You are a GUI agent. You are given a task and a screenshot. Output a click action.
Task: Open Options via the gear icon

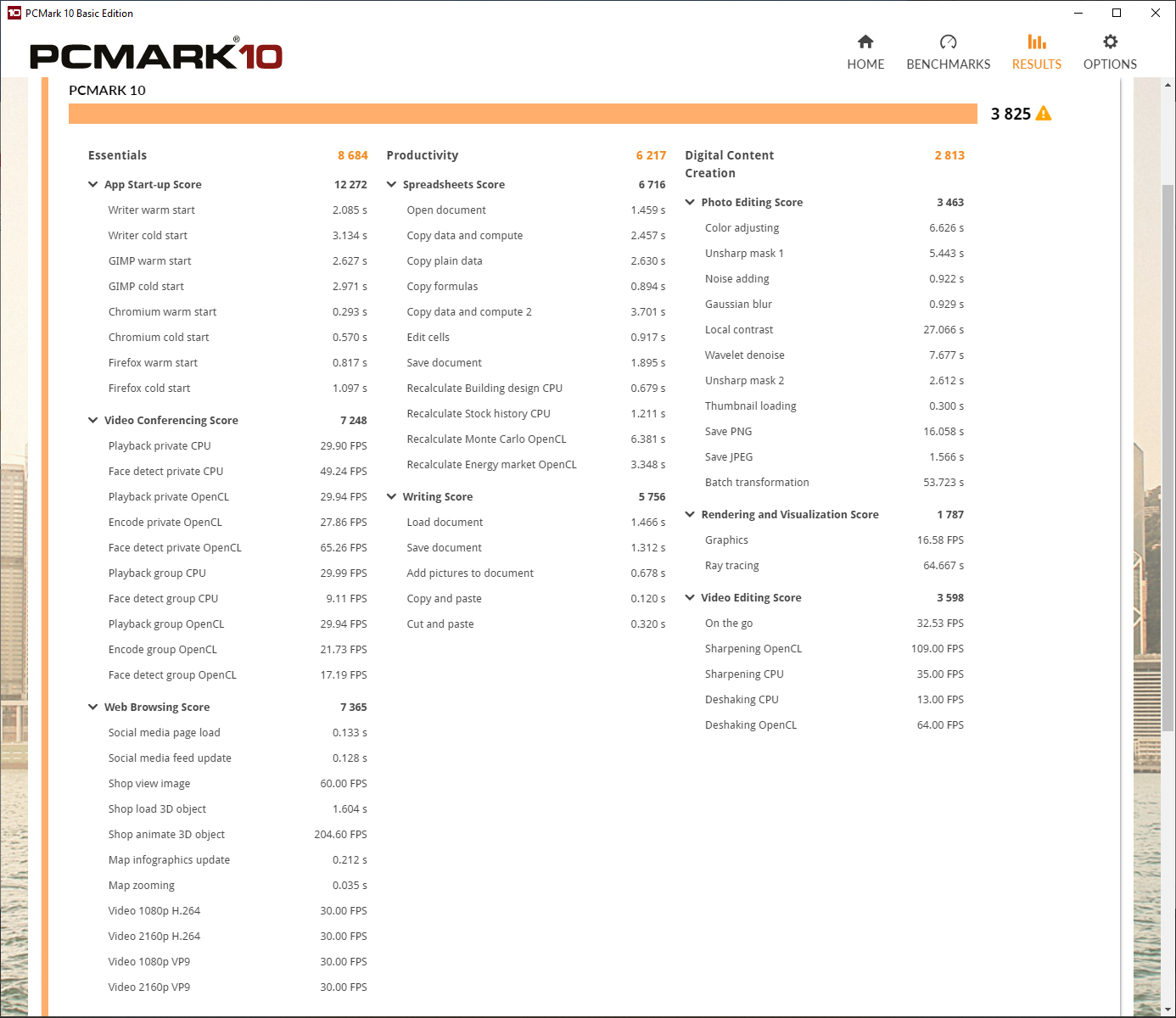[x=1110, y=42]
